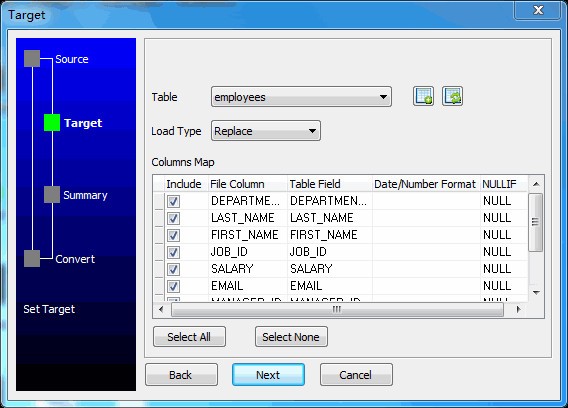Click the NULLIF cell in SALARY row
The width and height of the screenshot is (568, 408).
(x=504, y=269)
